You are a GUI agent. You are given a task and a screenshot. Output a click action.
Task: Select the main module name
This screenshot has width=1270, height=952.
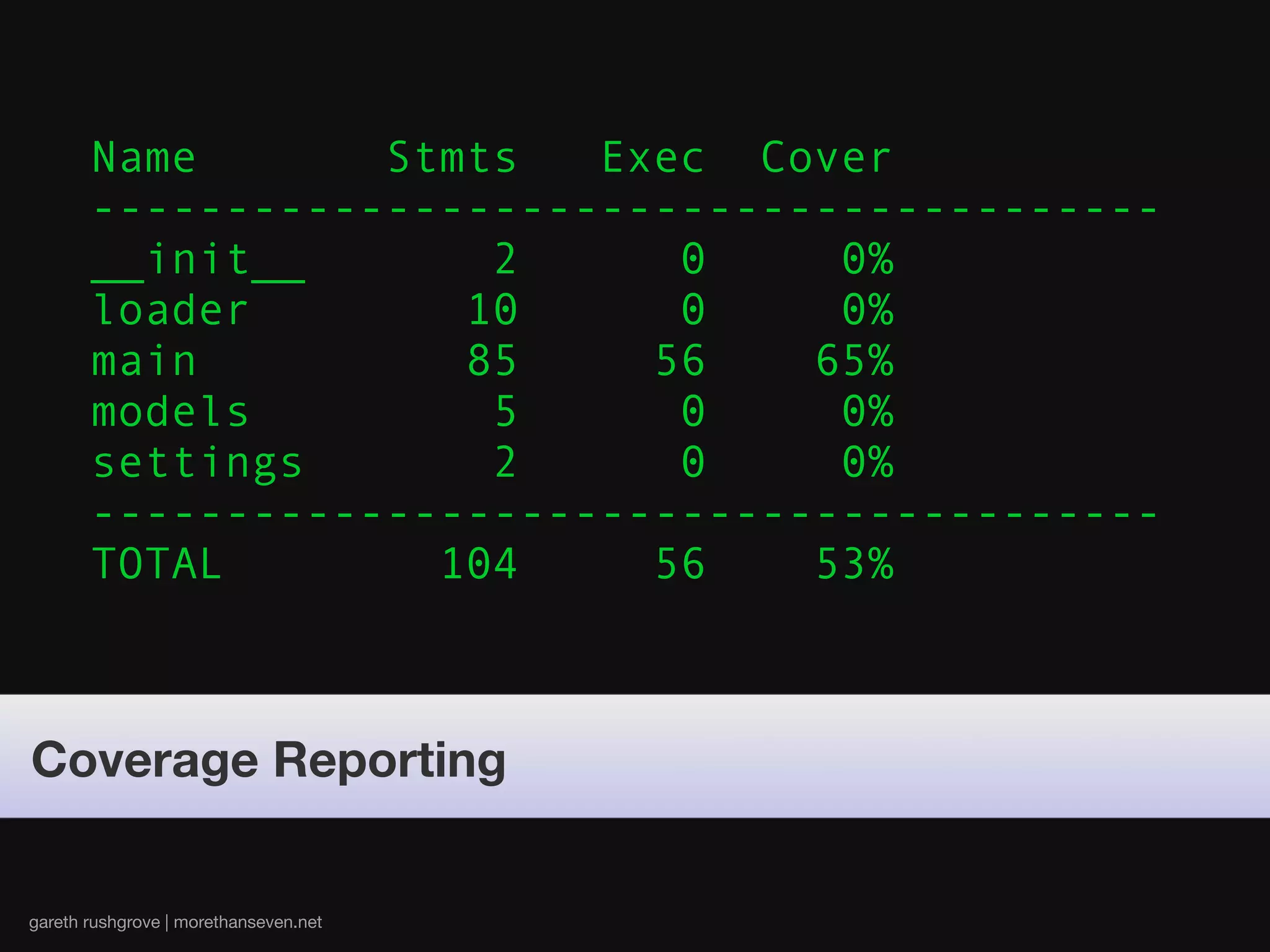(x=144, y=361)
